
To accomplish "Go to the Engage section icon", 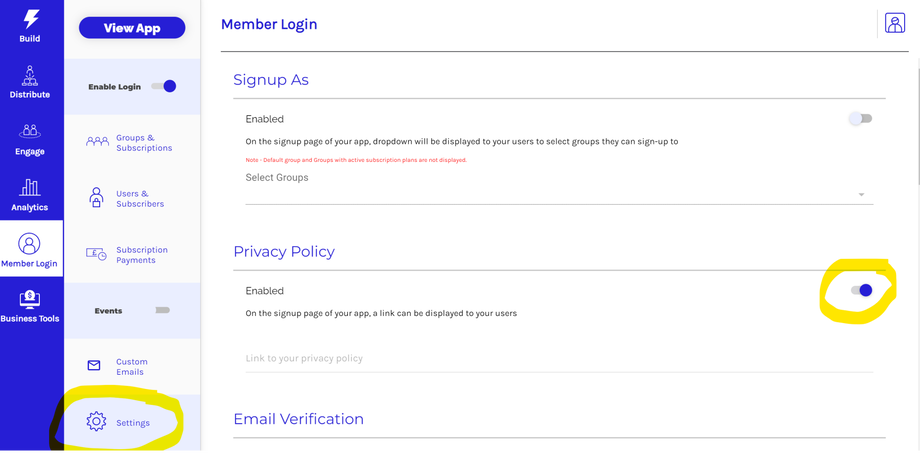I will [30, 132].
